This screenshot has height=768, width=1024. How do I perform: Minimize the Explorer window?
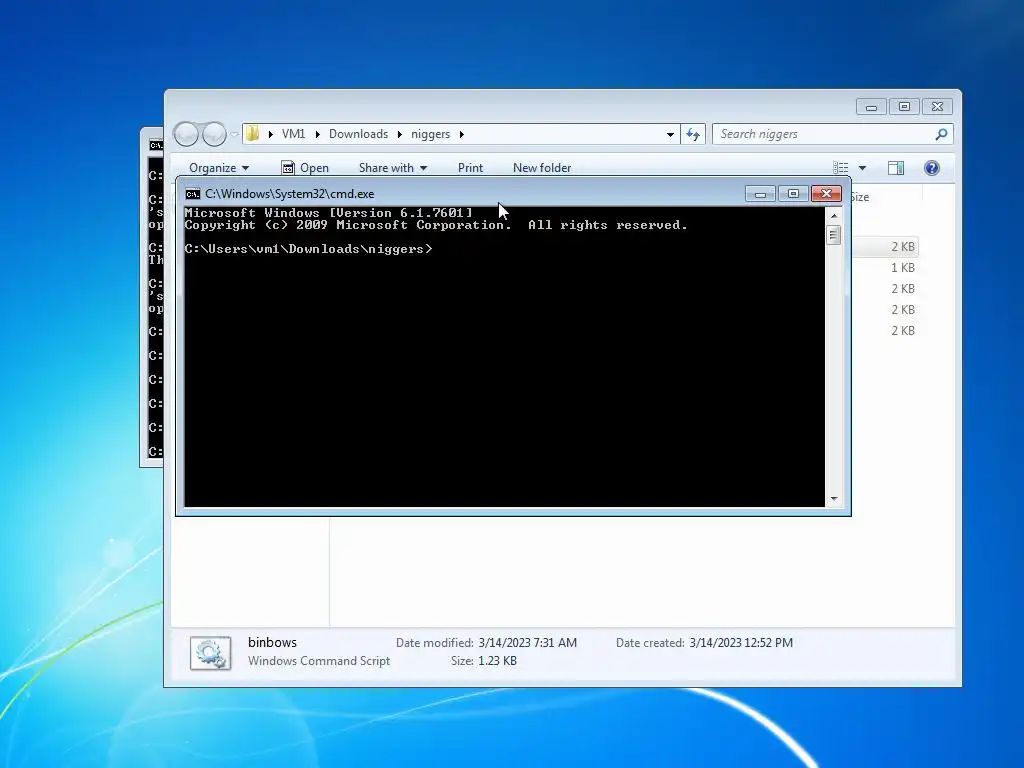tap(871, 107)
